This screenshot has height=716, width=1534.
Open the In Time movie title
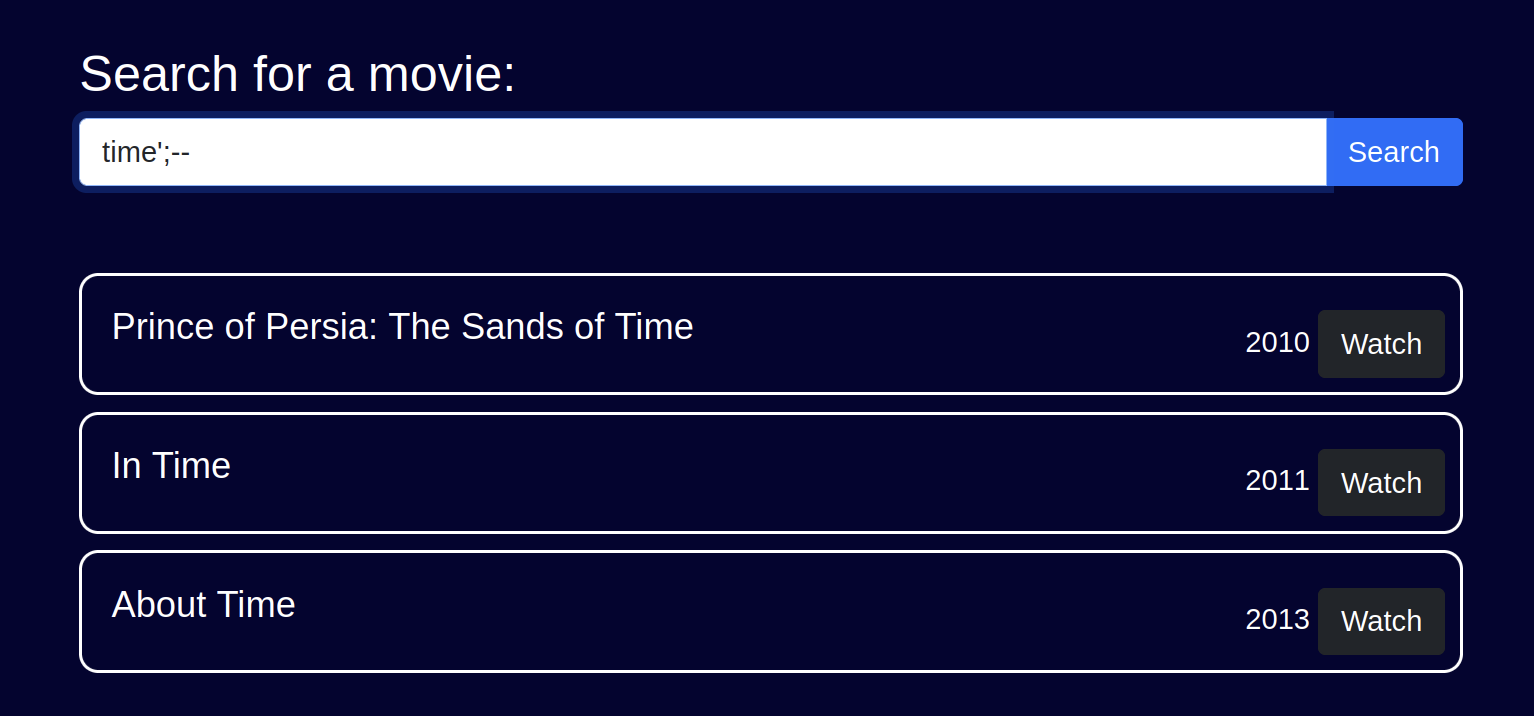(x=171, y=466)
